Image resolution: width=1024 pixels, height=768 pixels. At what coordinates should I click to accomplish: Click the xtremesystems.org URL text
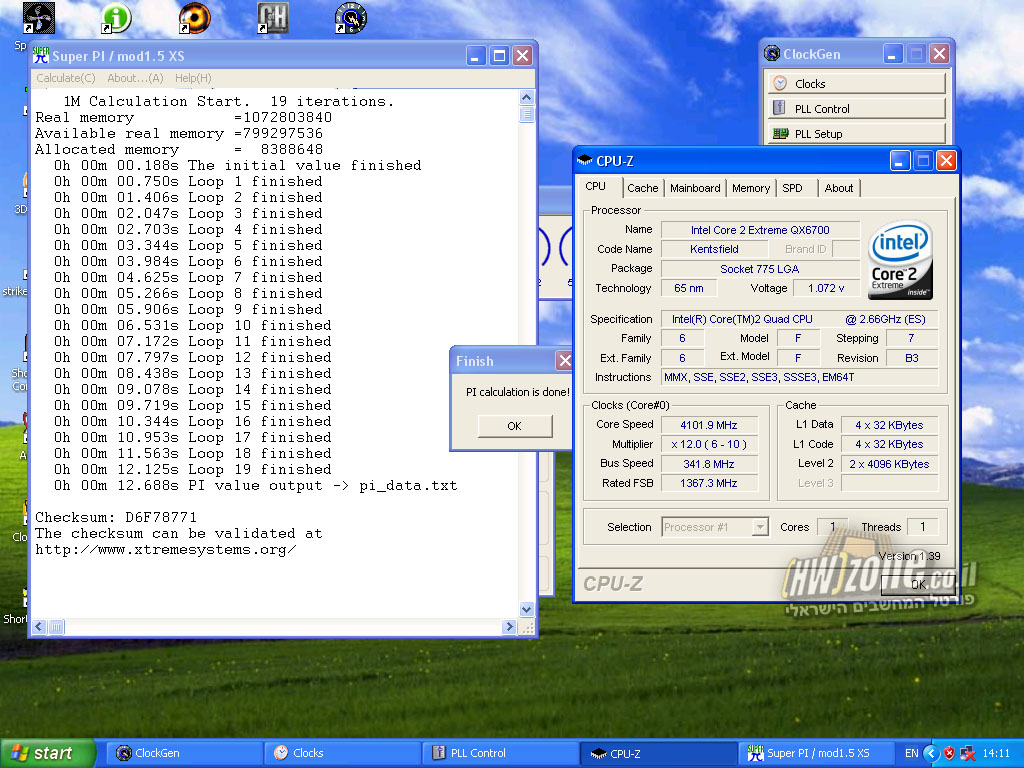click(x=166, y=550)
